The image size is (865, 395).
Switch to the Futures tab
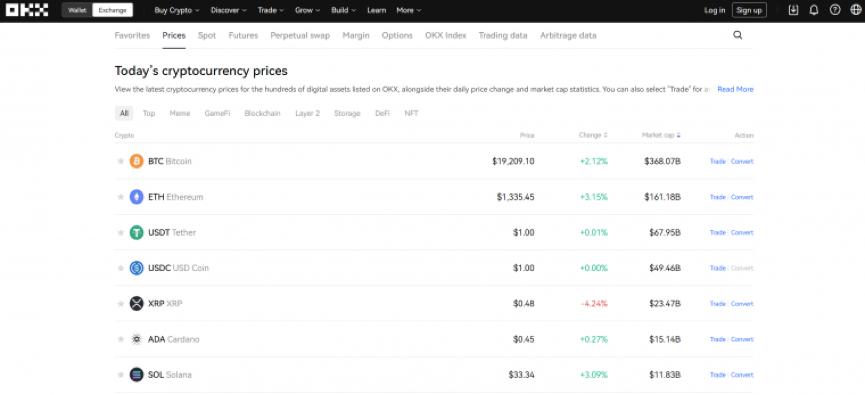[243, 35]
